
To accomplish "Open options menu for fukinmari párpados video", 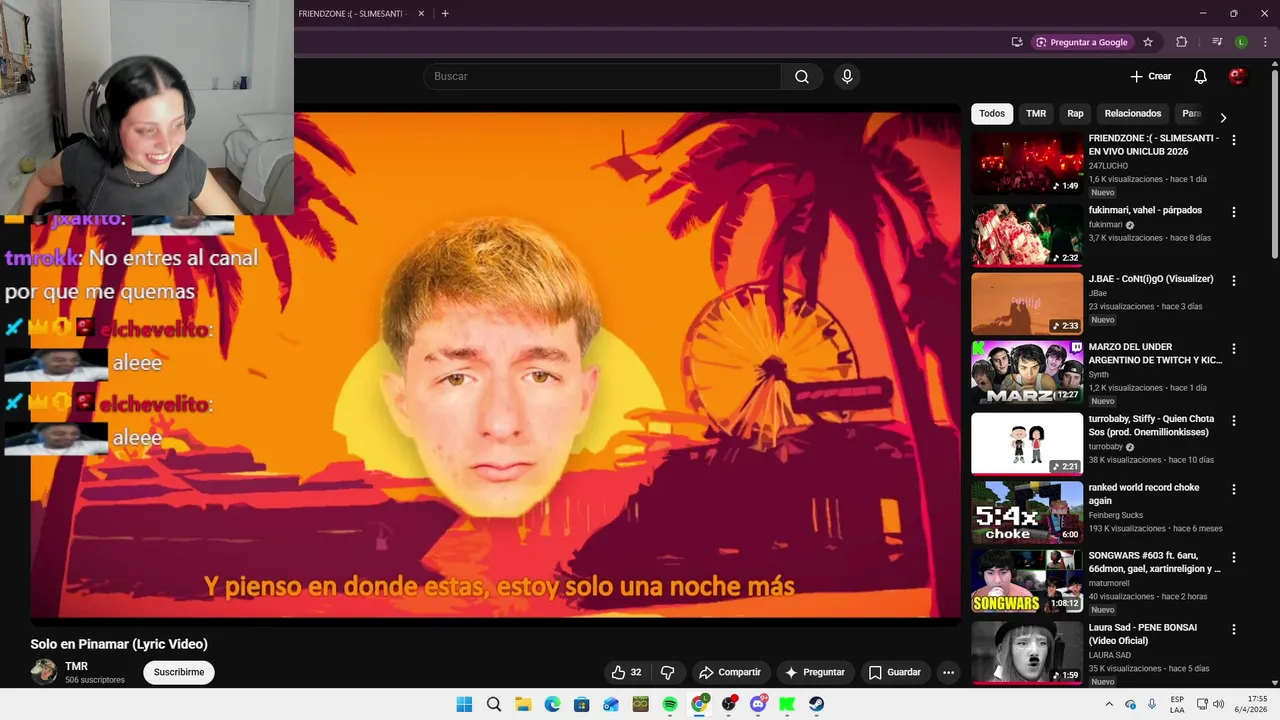I will [x=1234, y=212].
